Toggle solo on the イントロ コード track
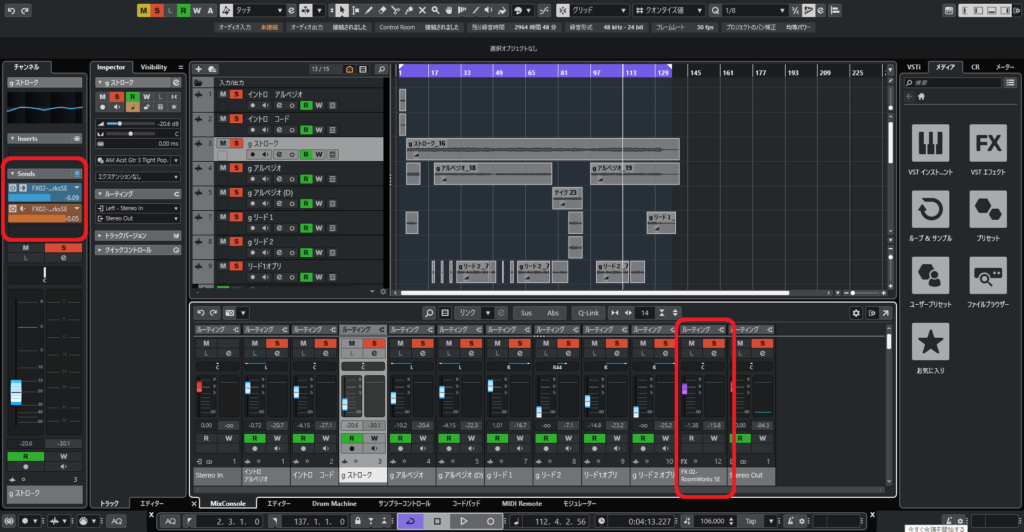1024x532 pixels. pyautogui.click(x=236, y=117)
